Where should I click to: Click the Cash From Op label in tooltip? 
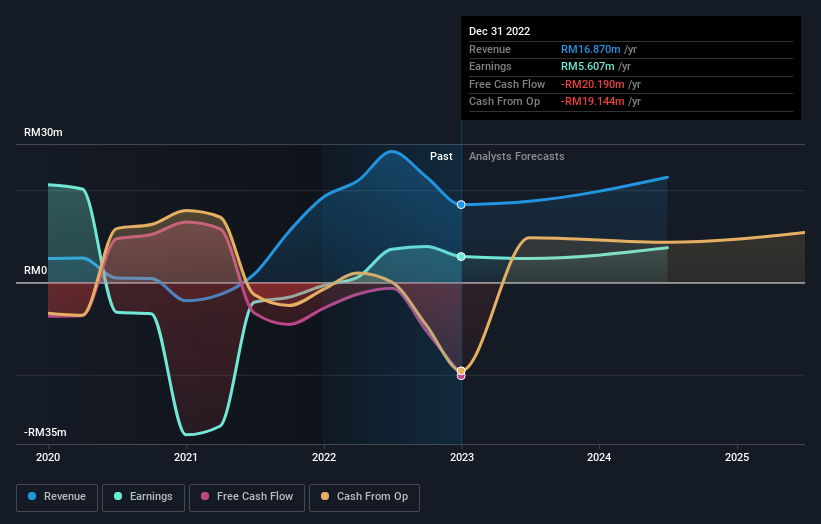click(504, 102)
